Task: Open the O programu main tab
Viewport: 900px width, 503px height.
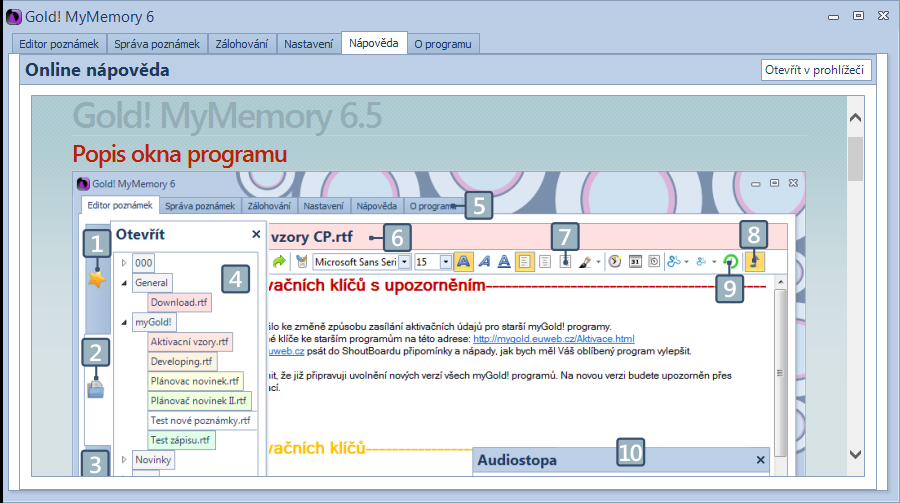Action: [443, 44]
